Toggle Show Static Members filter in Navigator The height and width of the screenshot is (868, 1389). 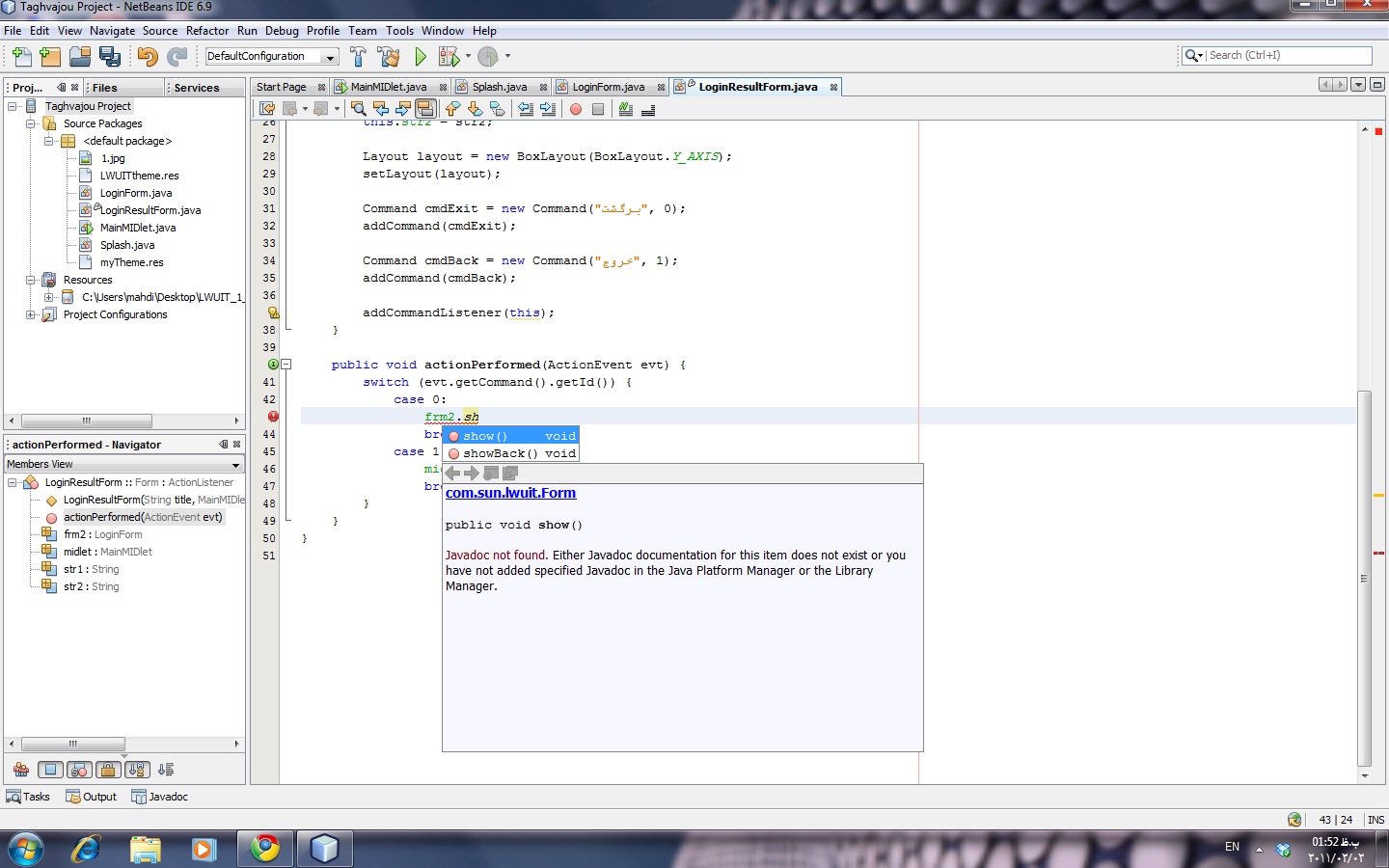click(79, 770)
